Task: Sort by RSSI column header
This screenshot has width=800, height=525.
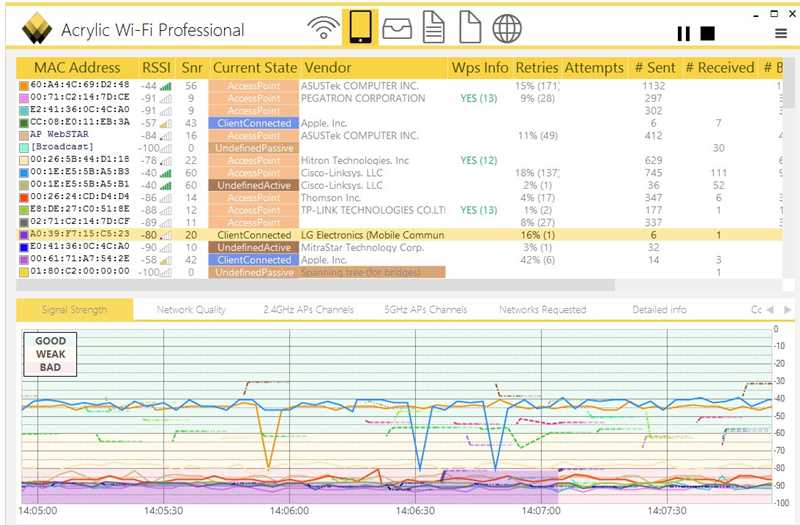Action: [x=156, y=67]
